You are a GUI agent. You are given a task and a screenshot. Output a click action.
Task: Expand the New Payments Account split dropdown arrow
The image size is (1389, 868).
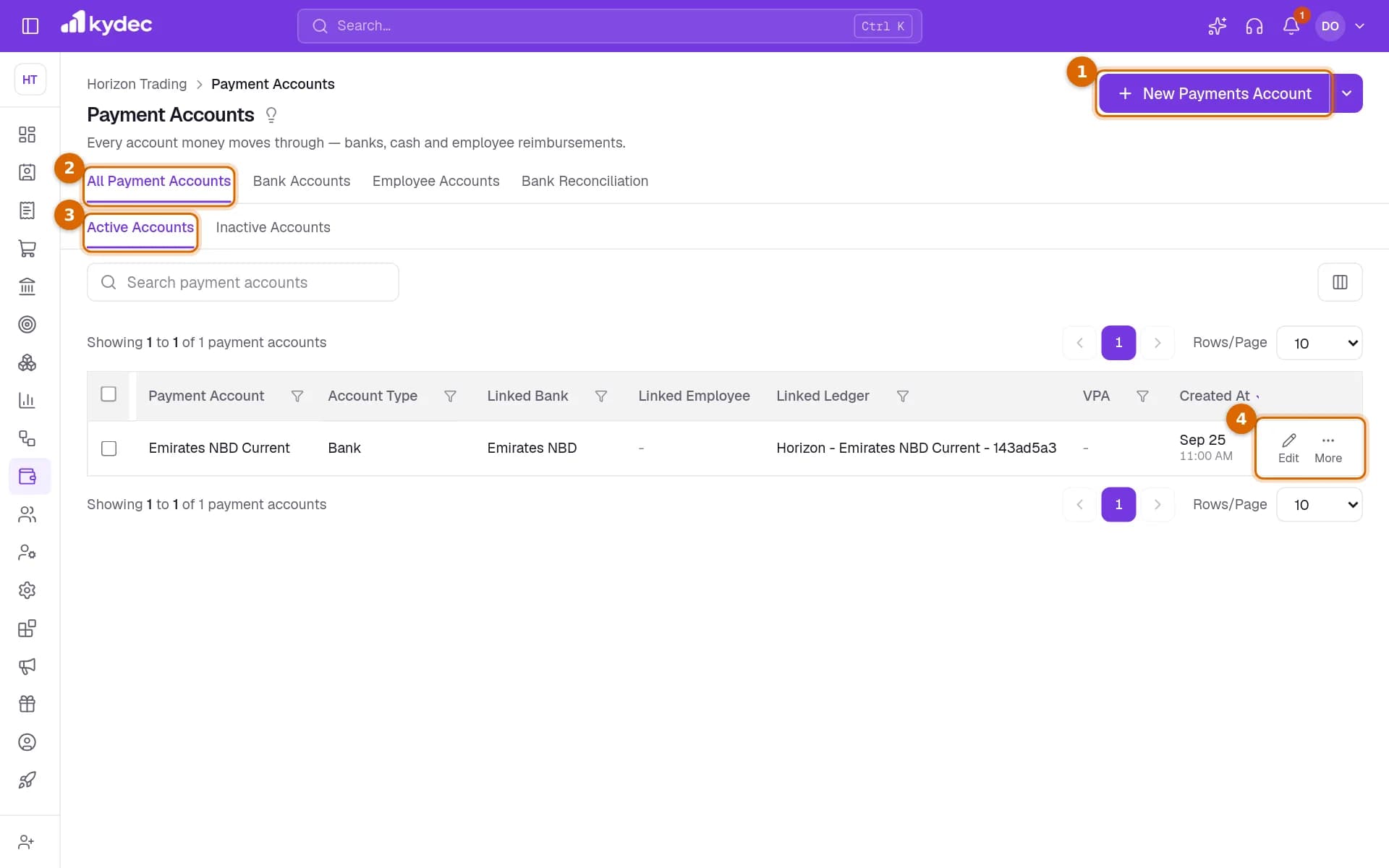click(1346, 93)
